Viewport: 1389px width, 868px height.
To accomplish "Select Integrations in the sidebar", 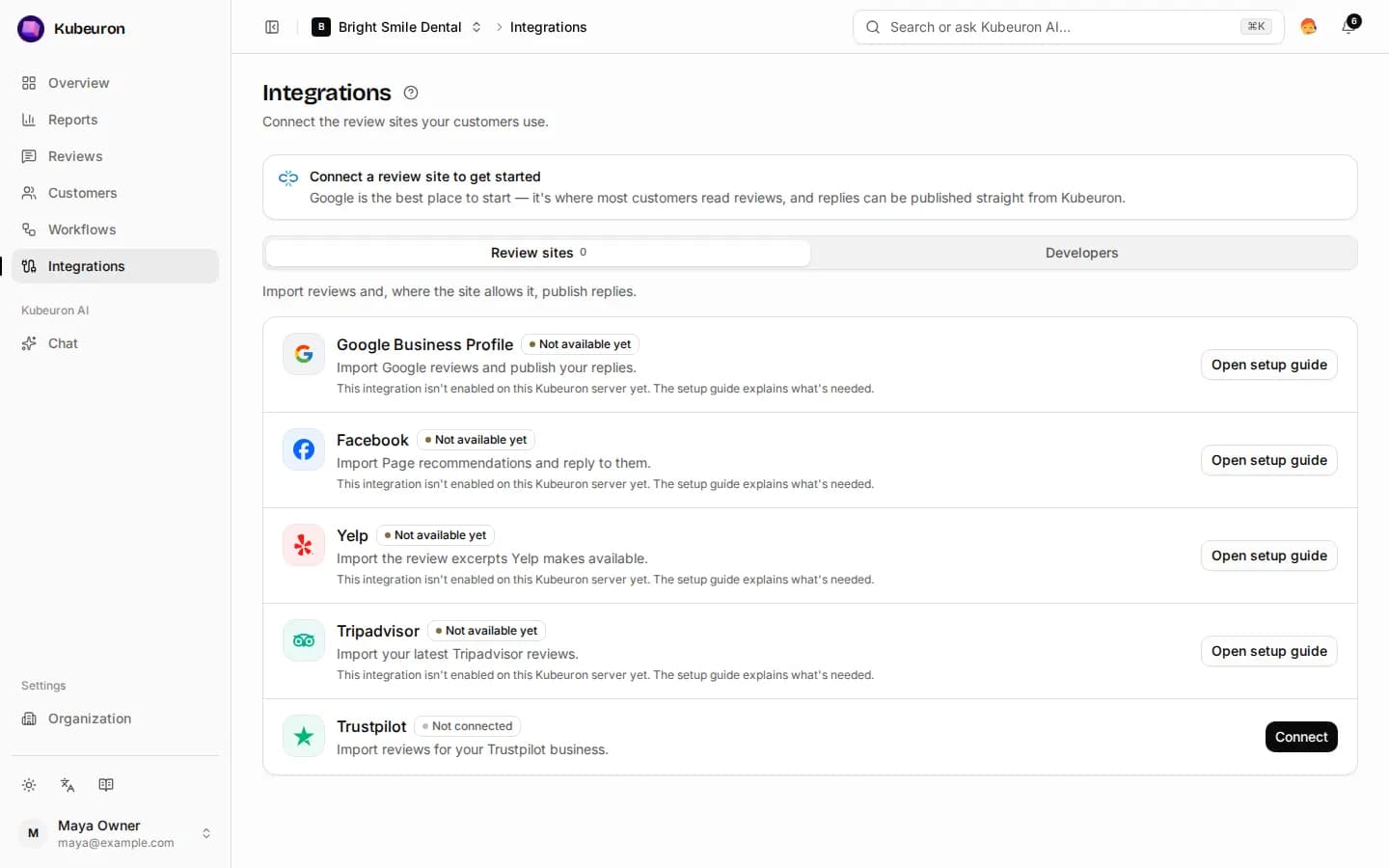I will tap(116, 266).
